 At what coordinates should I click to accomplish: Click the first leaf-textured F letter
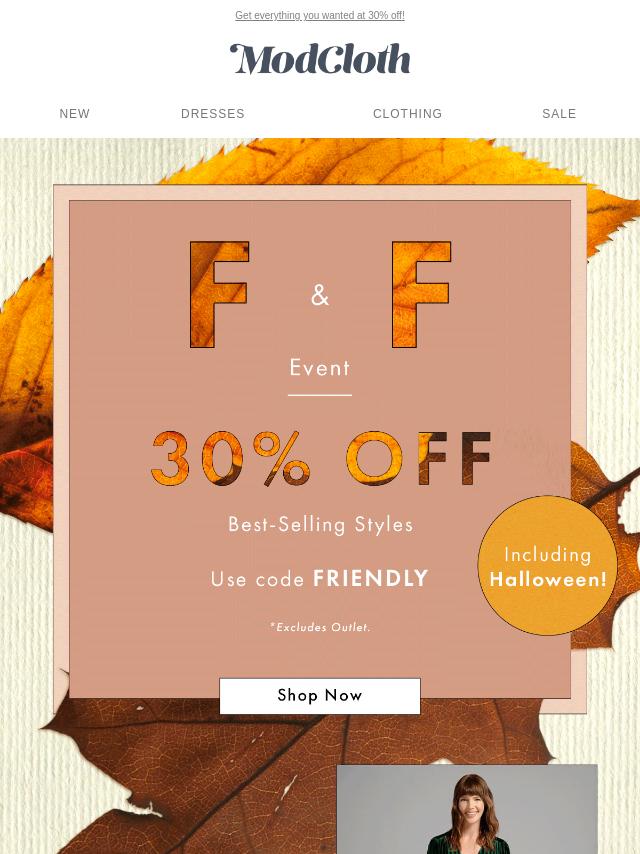219,294
